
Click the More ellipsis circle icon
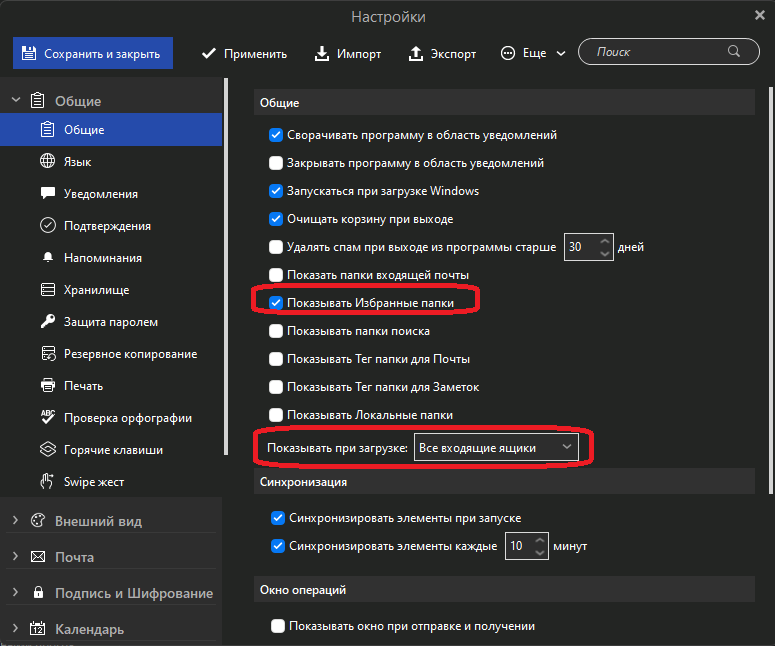coord(508,53)
